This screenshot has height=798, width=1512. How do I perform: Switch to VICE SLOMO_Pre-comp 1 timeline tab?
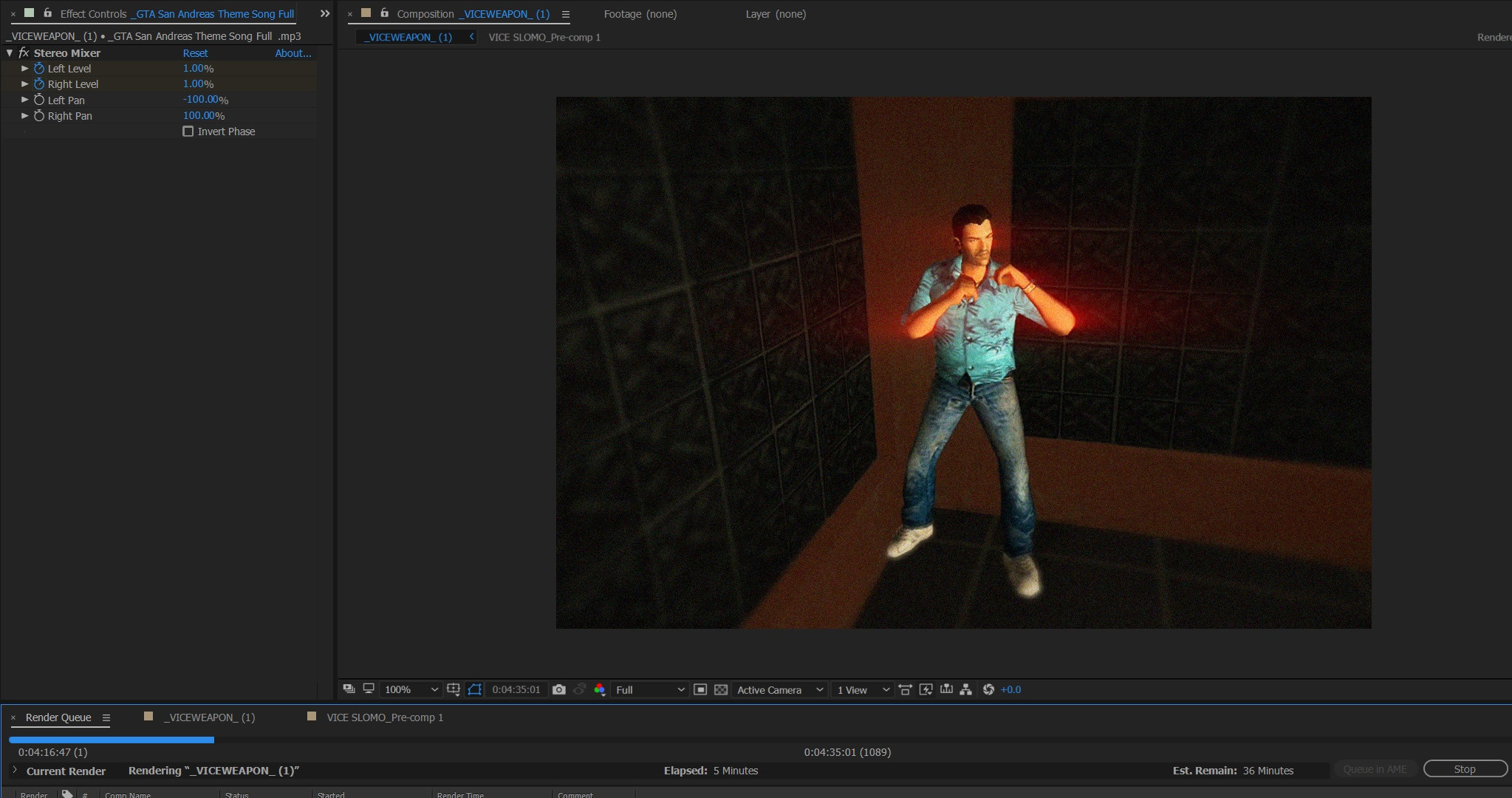click(385, 717)
